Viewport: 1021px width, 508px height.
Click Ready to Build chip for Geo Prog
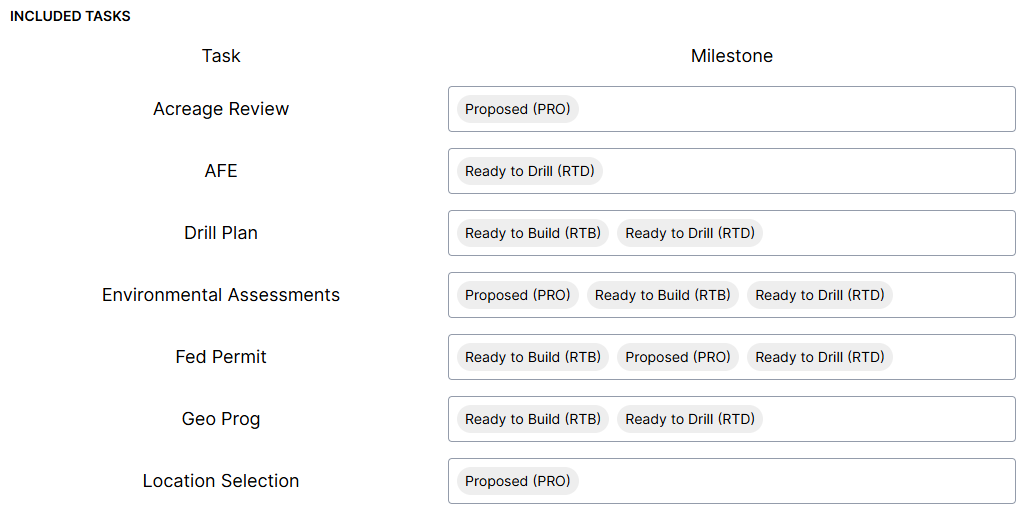pos(532,419)
